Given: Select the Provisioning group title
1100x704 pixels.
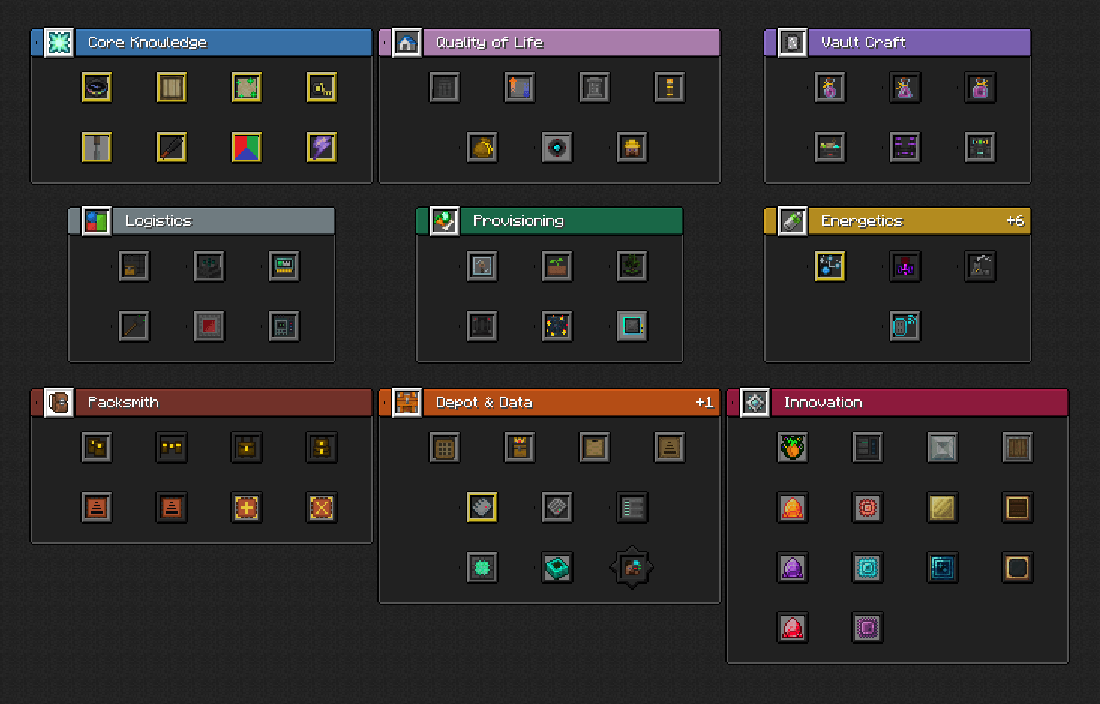Looking at the screenshot, I should (x=518, y=221).
